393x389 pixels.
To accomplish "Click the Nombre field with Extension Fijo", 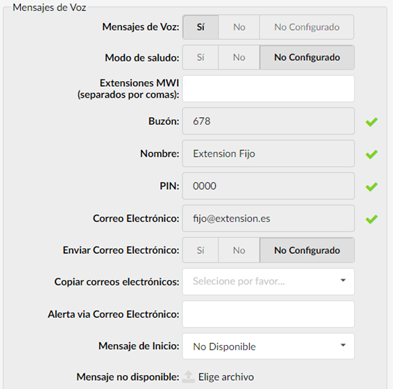I will pos(268,153).
